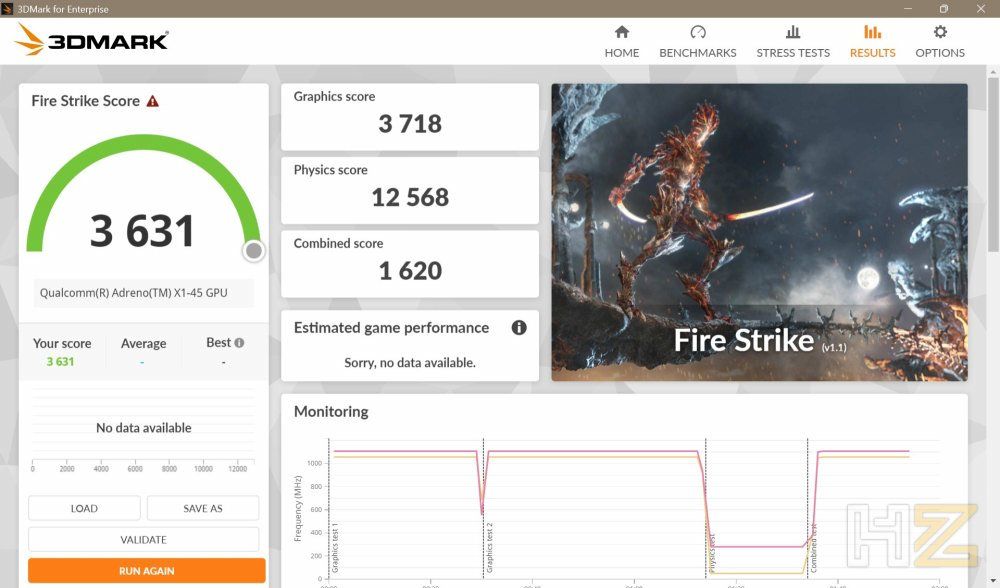The width and height of the screenshot is (1000, 588).
Task: Click the Fire Strike artwork thumbnail
Action: tap(760, 232)
